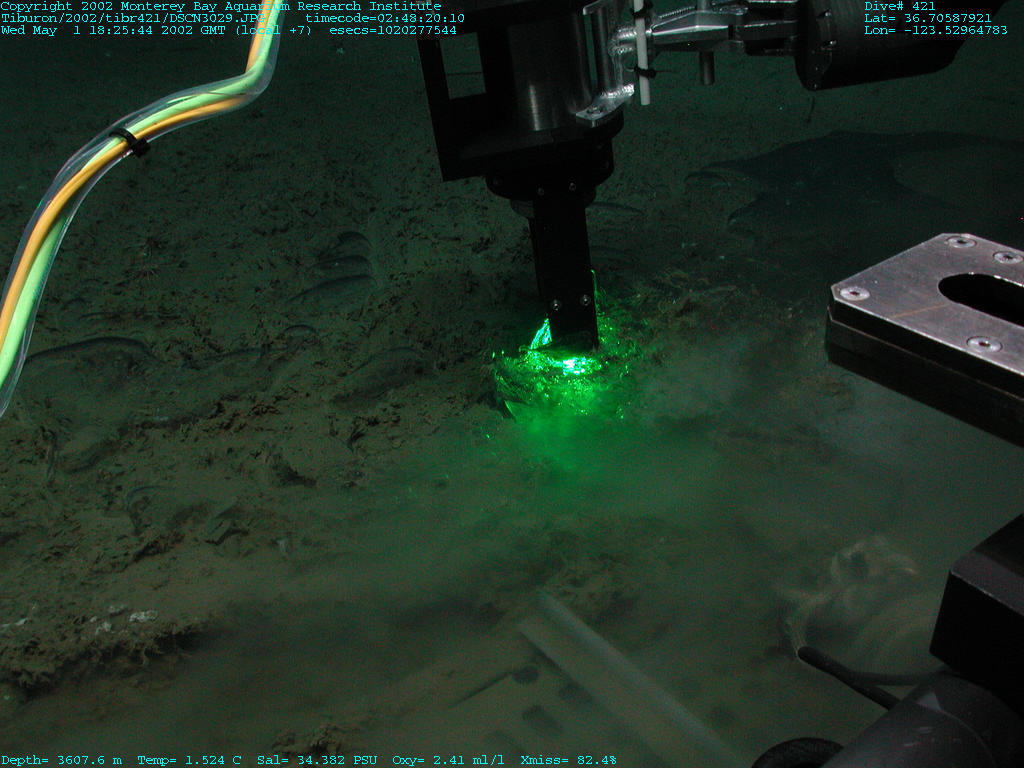Click the "Depth= 3607.6 m" readout
This screenshot has width=1024, height=768.
(61, 760)
